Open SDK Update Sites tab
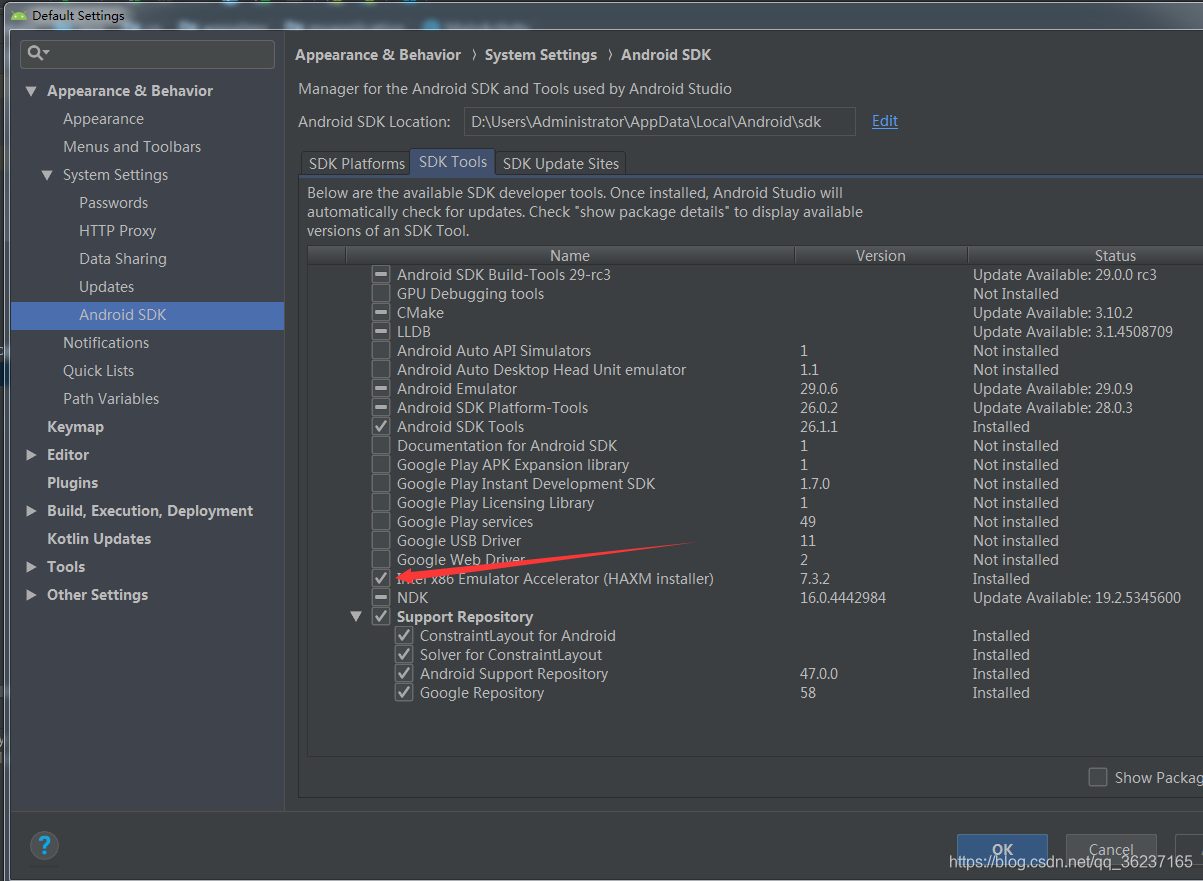Viewport: 1203px width, 881px height. click(561, 163)
